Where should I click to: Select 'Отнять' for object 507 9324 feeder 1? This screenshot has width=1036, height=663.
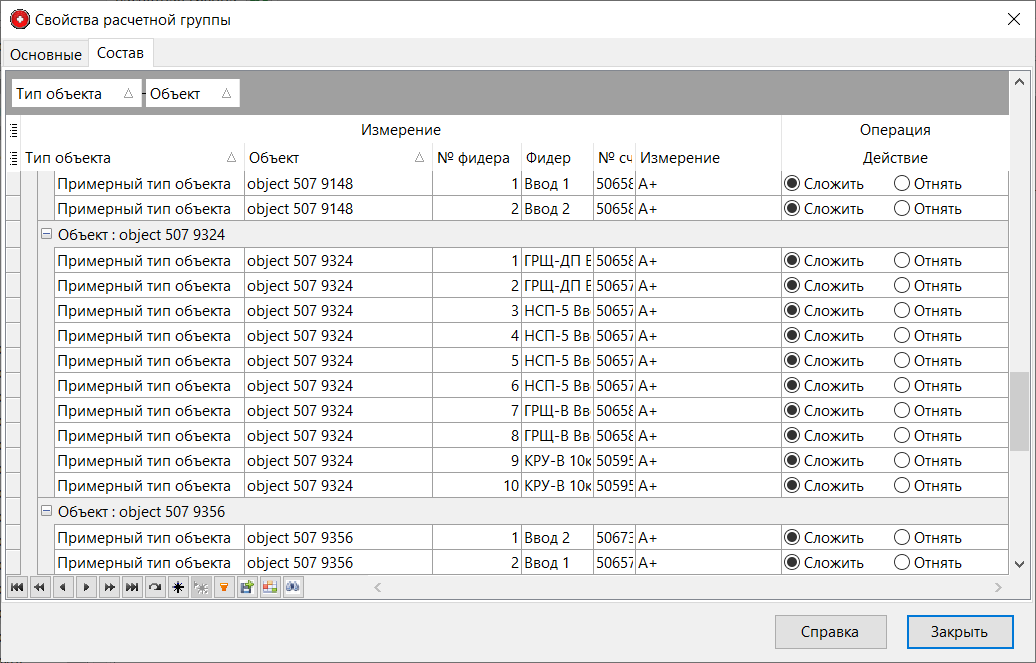click(x=902, y=260)
